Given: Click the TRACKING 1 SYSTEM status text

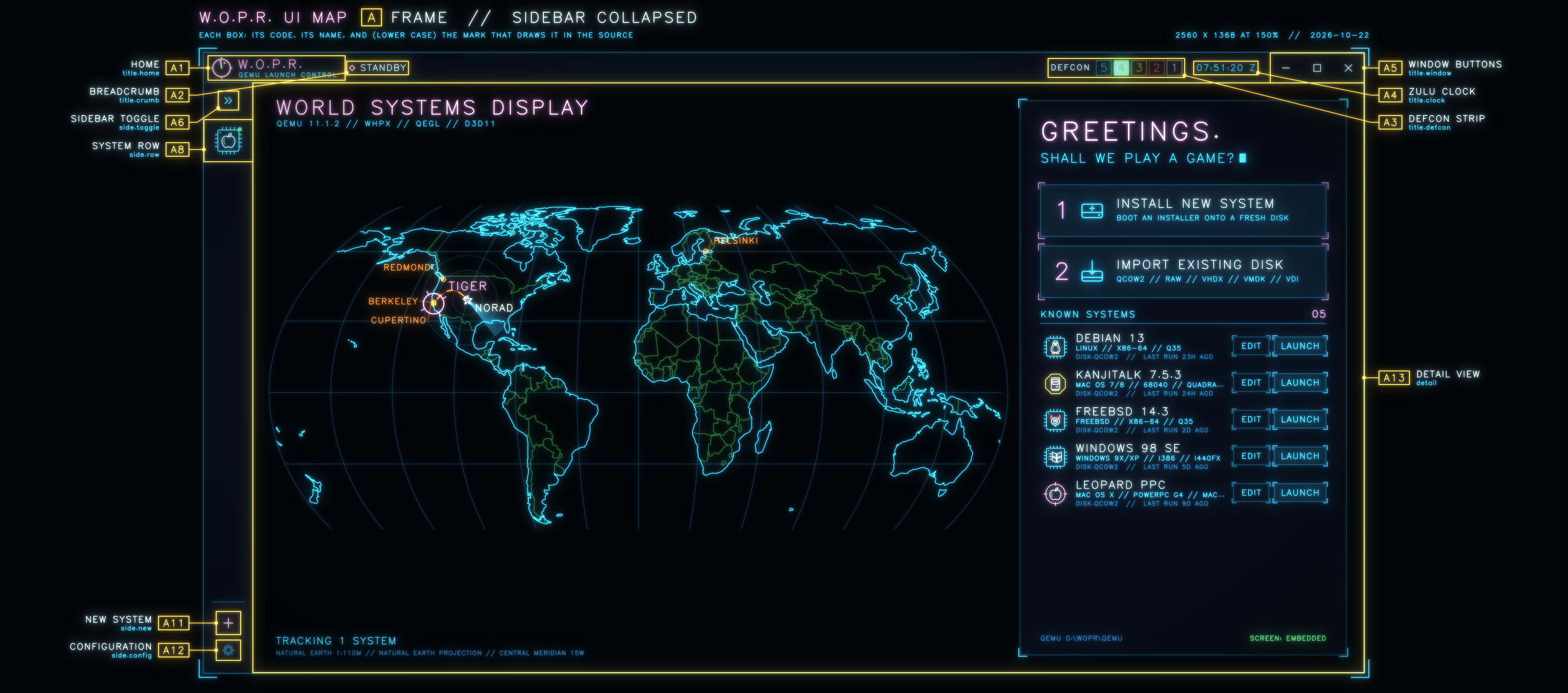Looking at the screenshot, I should 336,640.
